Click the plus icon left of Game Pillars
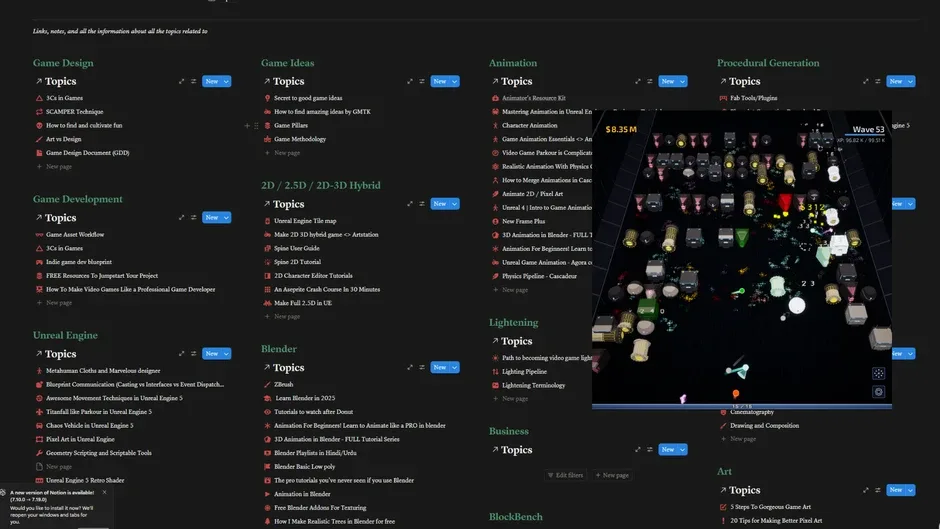The width and height of the screenshot is (940, 529). tap(247, 125)
